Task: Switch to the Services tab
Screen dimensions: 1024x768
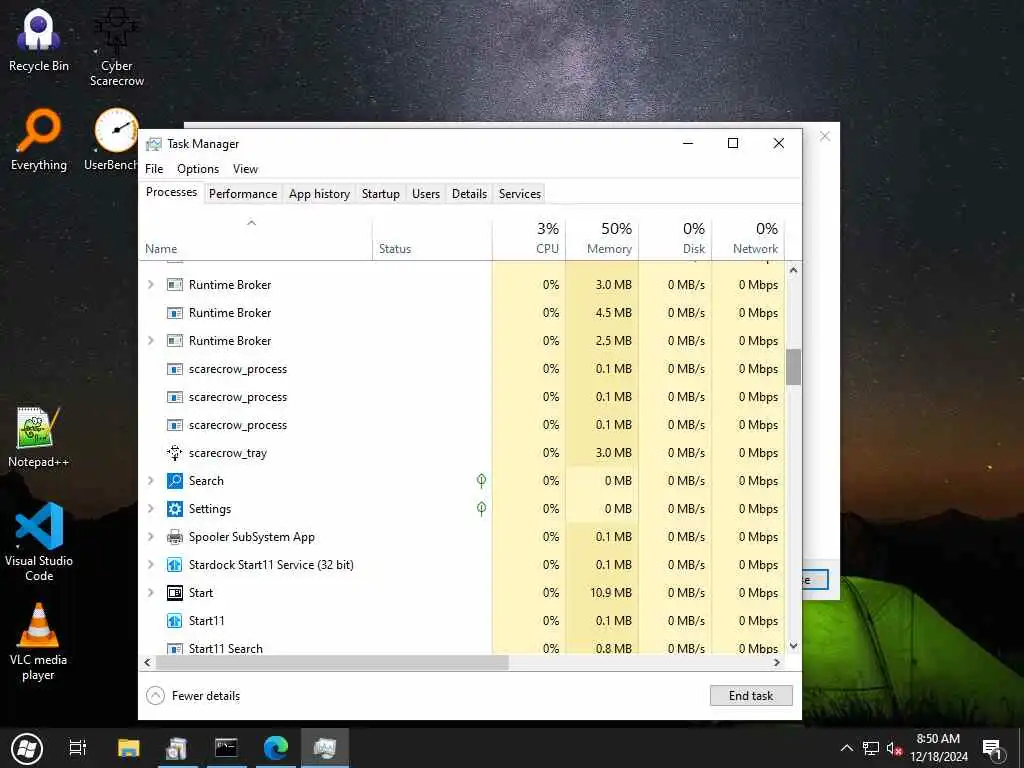Action: (520, 194)
